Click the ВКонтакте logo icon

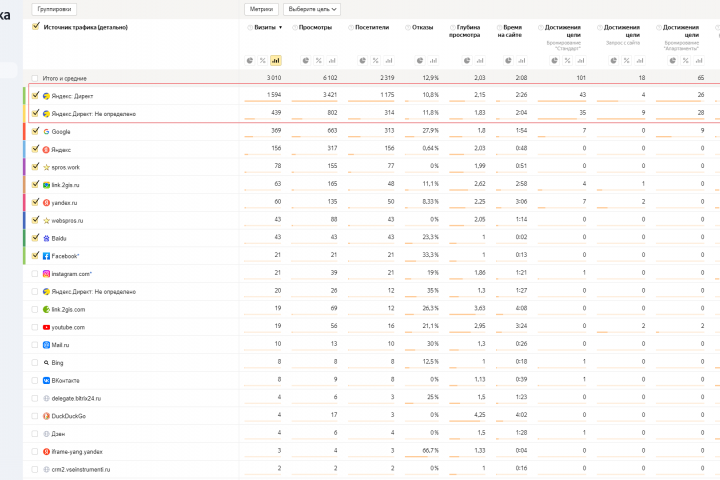point(46,380)
